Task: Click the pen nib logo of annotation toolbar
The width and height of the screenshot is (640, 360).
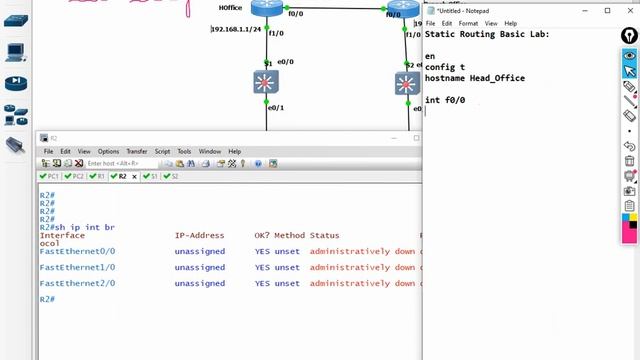Action: tap(629, 36)
